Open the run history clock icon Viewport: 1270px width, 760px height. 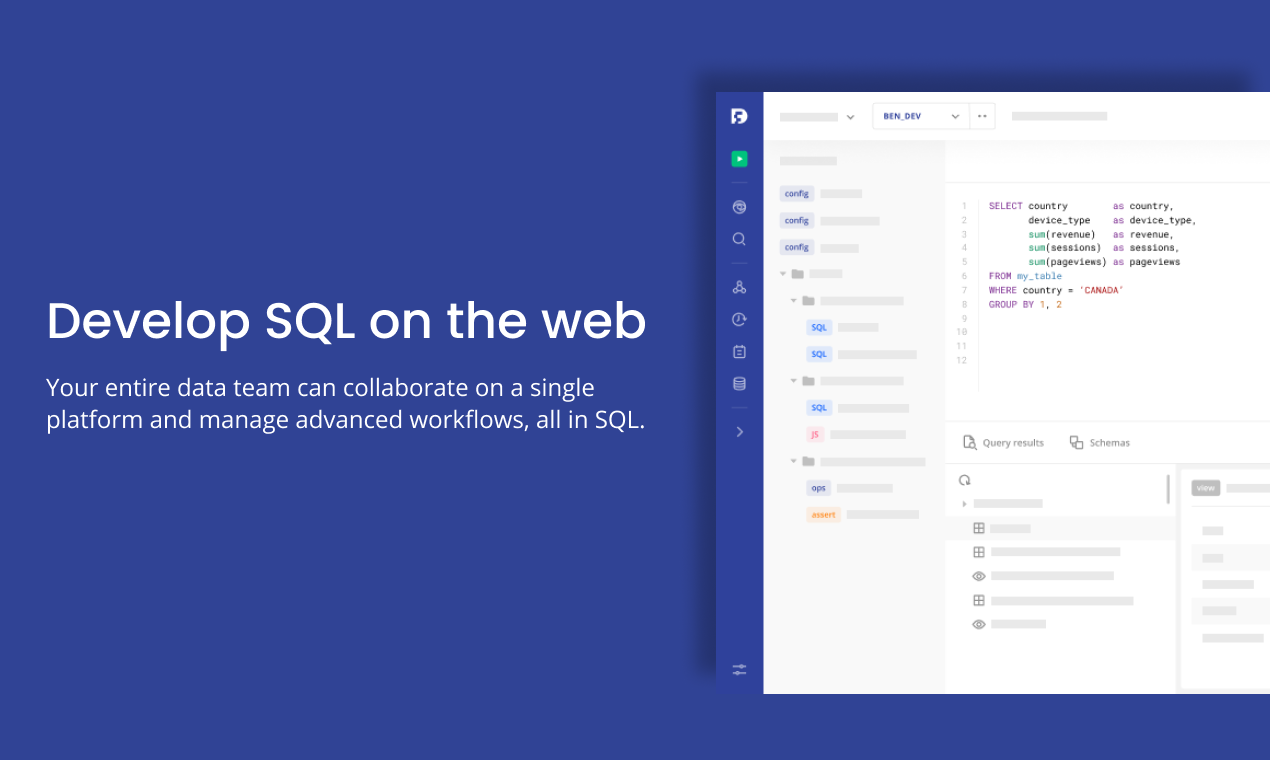pyautogui.click(x=739, y=319)
